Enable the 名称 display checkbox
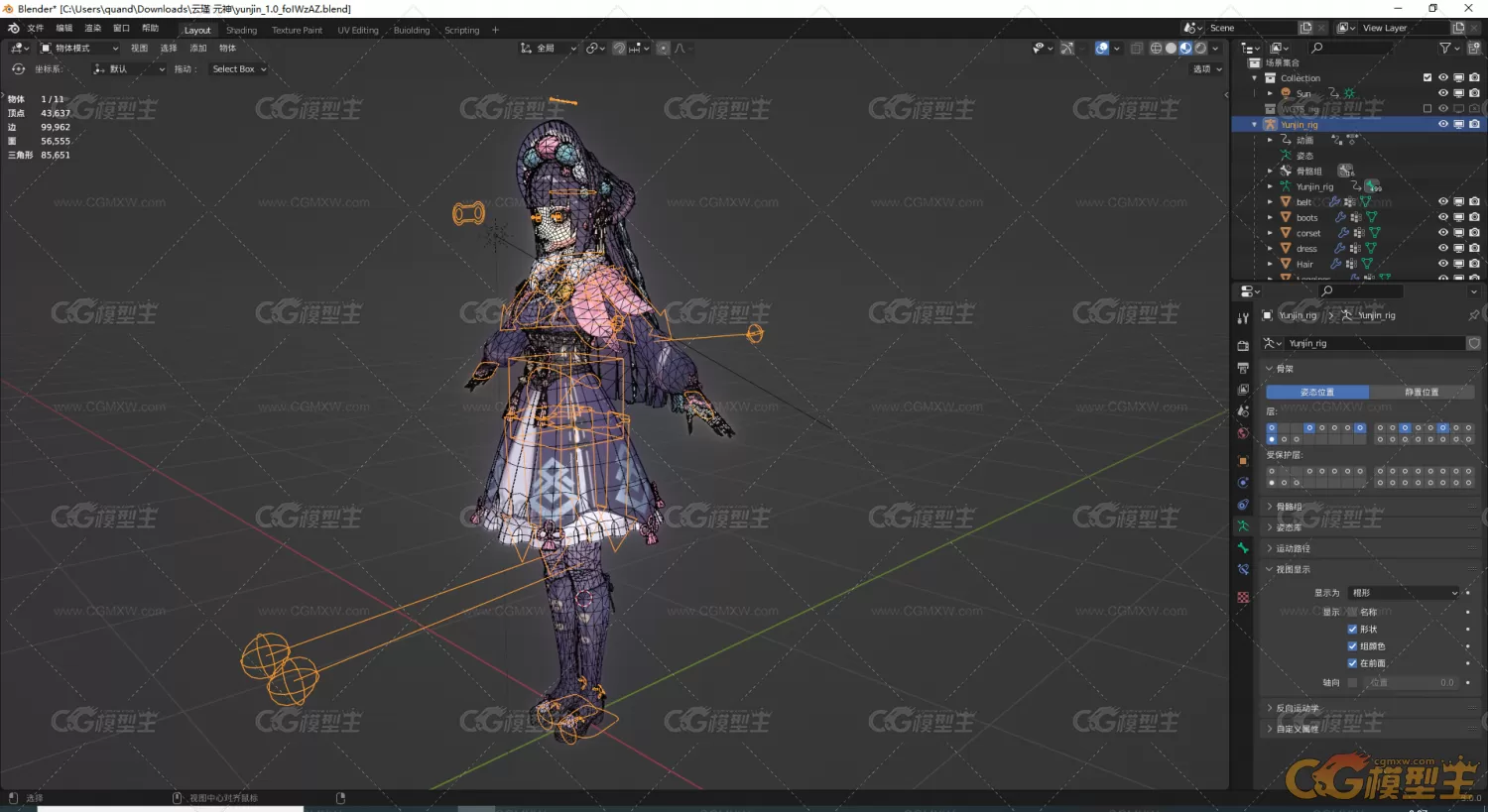 click(1352, 612)
